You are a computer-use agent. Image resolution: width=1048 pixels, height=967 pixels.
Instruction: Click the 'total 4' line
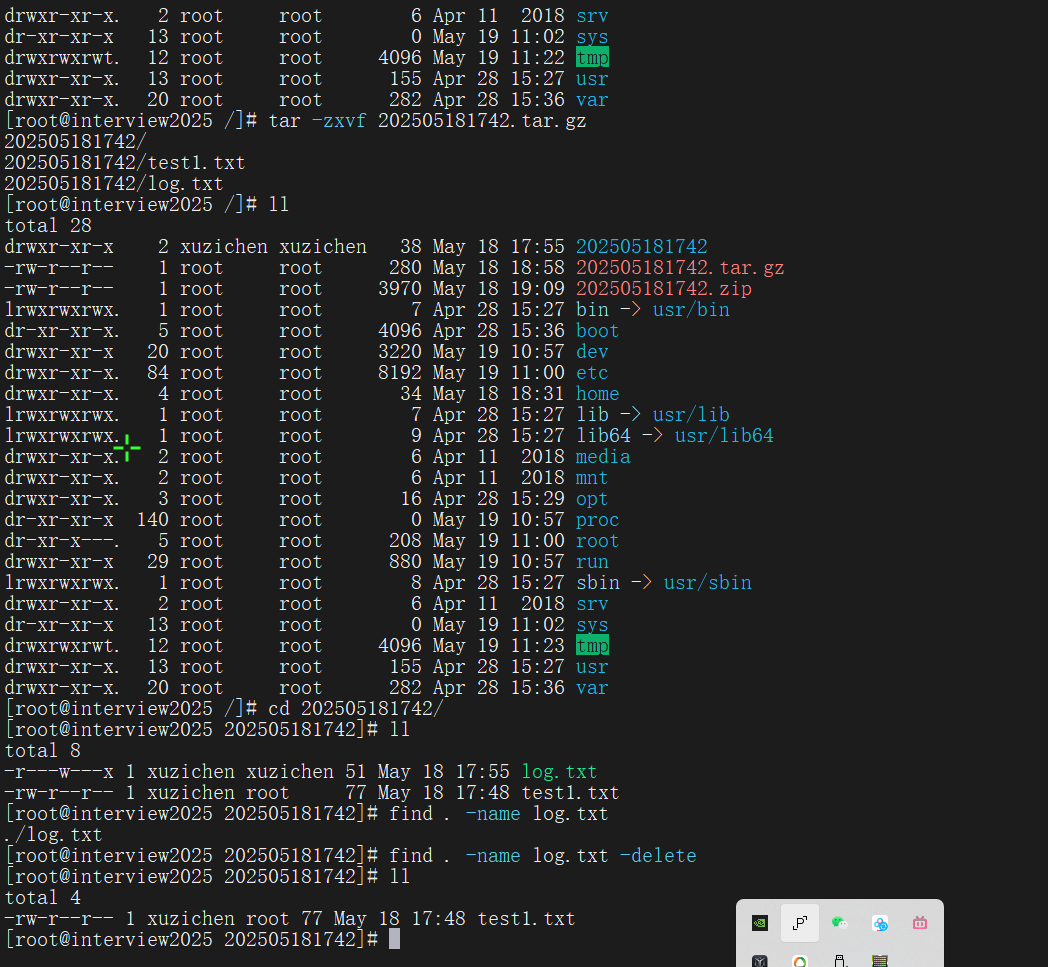click(43, 897)
